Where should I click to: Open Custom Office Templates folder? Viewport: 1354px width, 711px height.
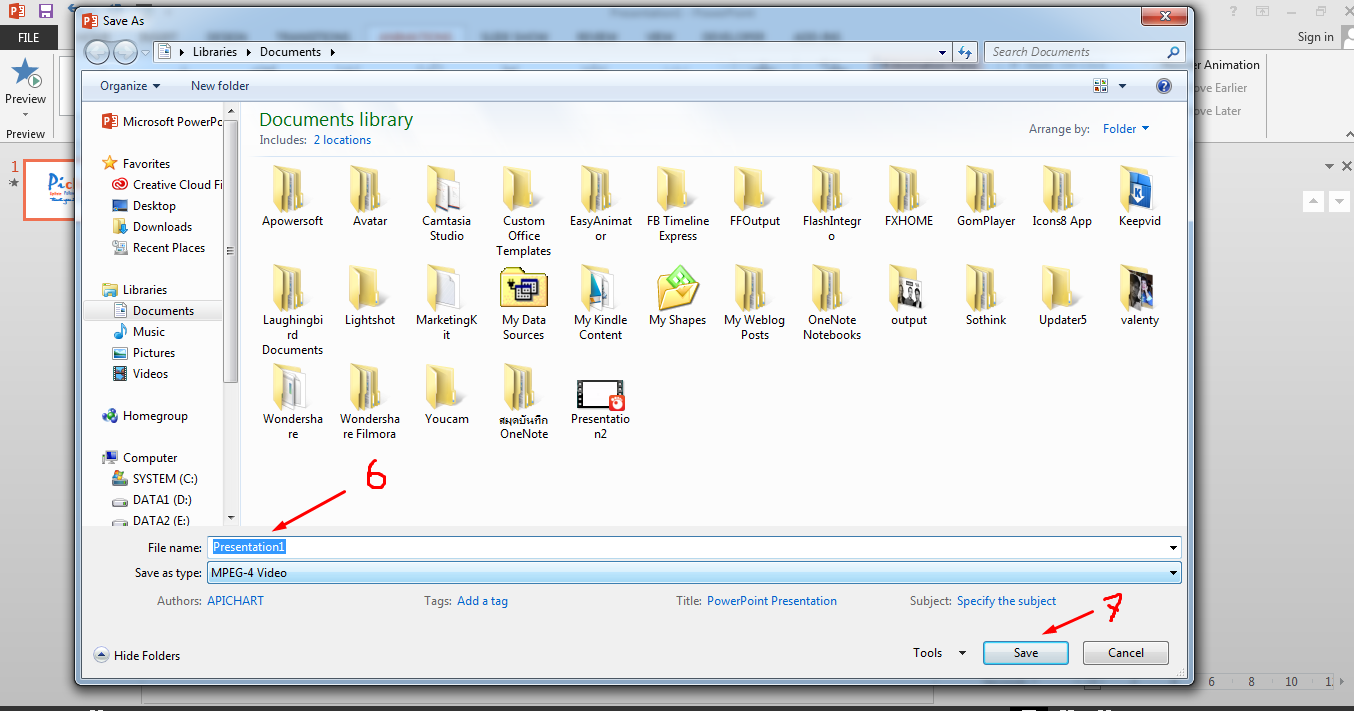[x=523, y=212]
